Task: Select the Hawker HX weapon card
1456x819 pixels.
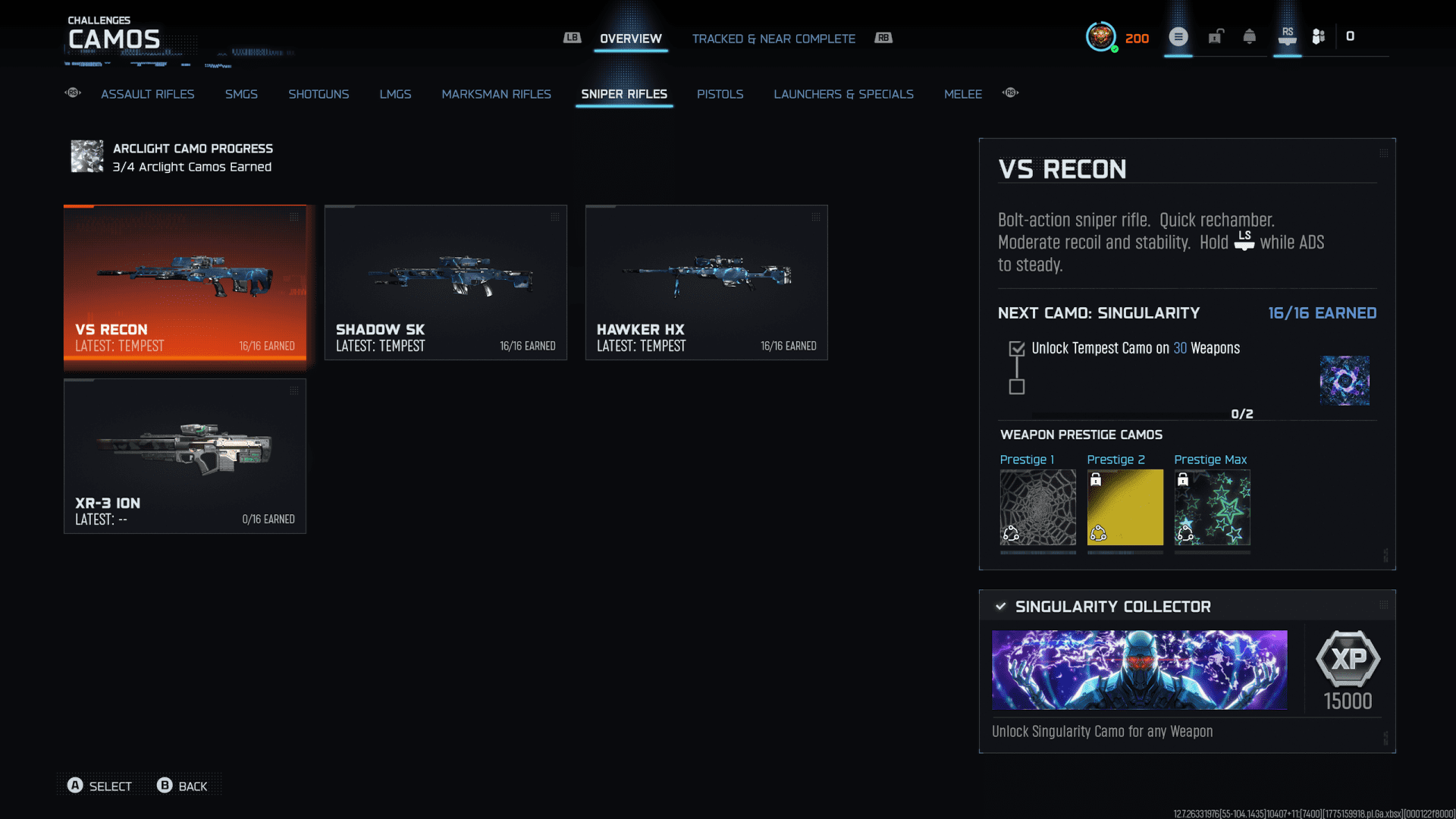Action: coord(706,282)
